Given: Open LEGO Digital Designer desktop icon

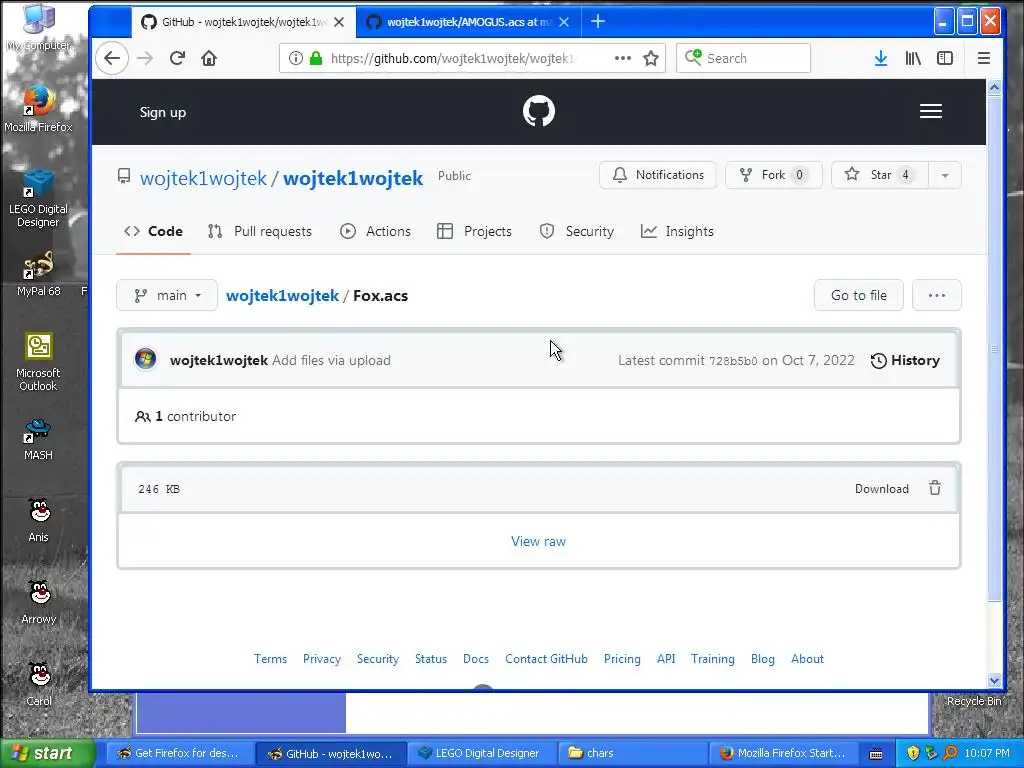Looking at the screenshot, I should coord(39,197).
